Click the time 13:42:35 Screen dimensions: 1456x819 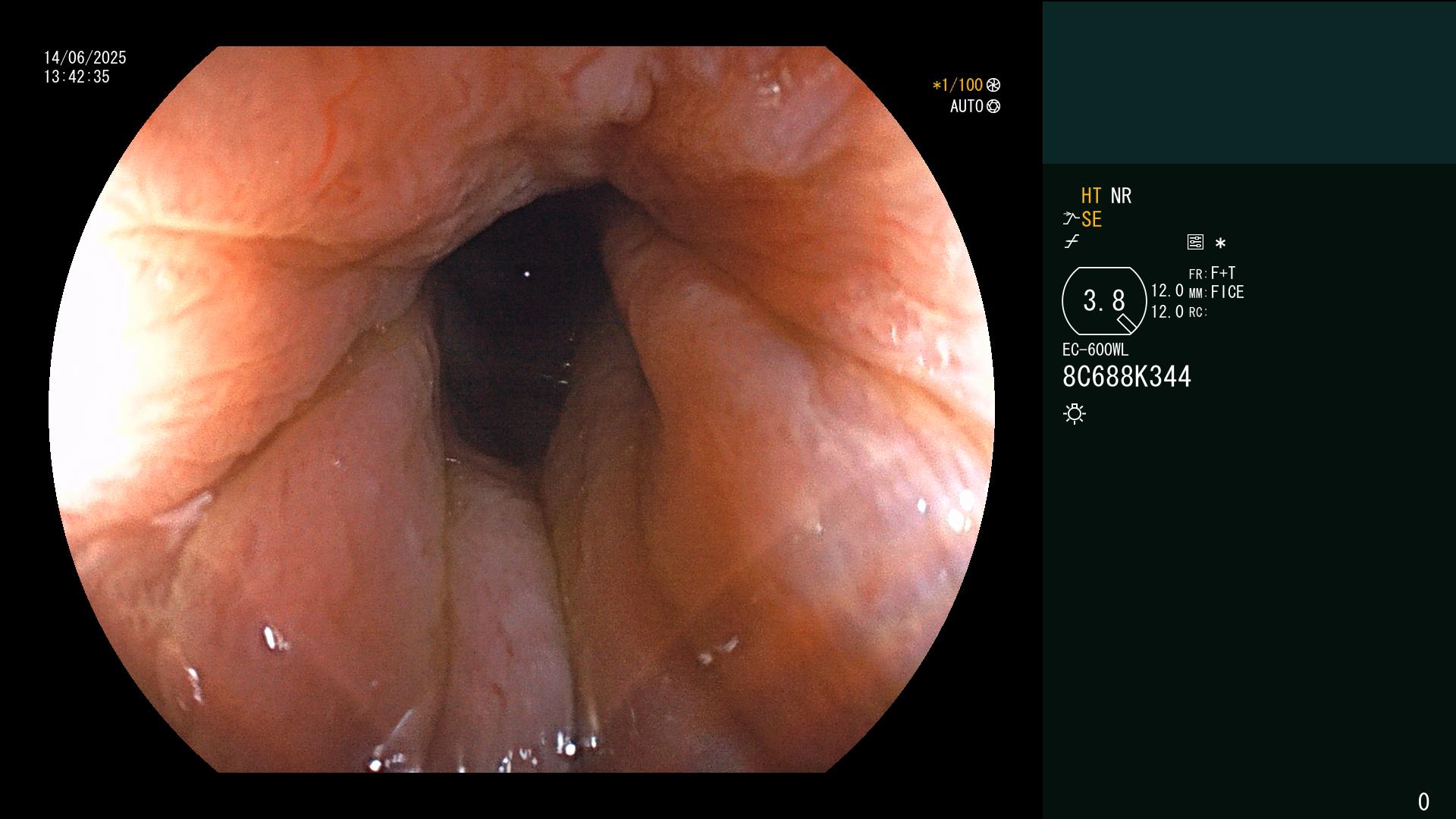click(x=77, y=77)
